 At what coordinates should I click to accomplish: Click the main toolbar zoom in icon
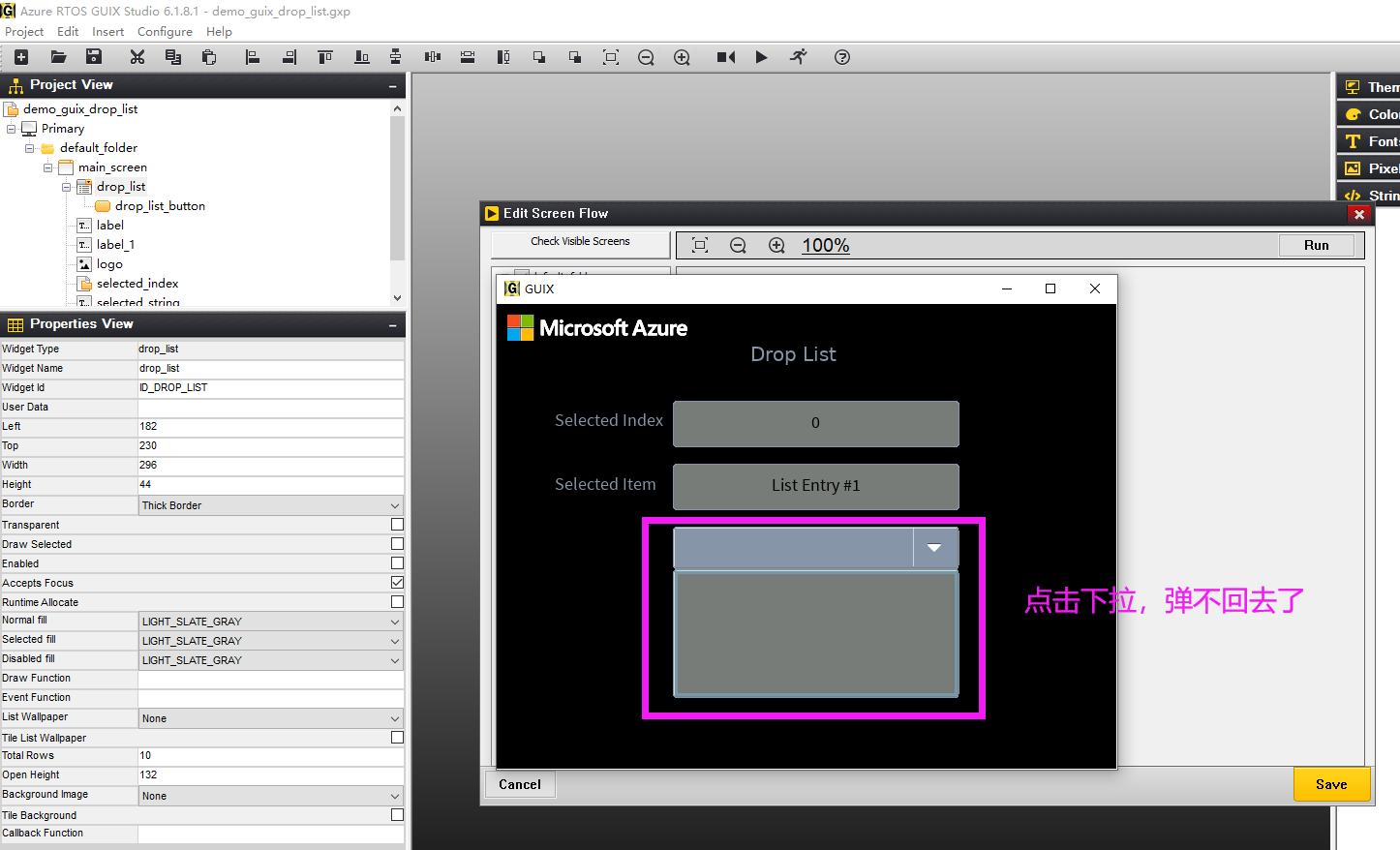682,57
